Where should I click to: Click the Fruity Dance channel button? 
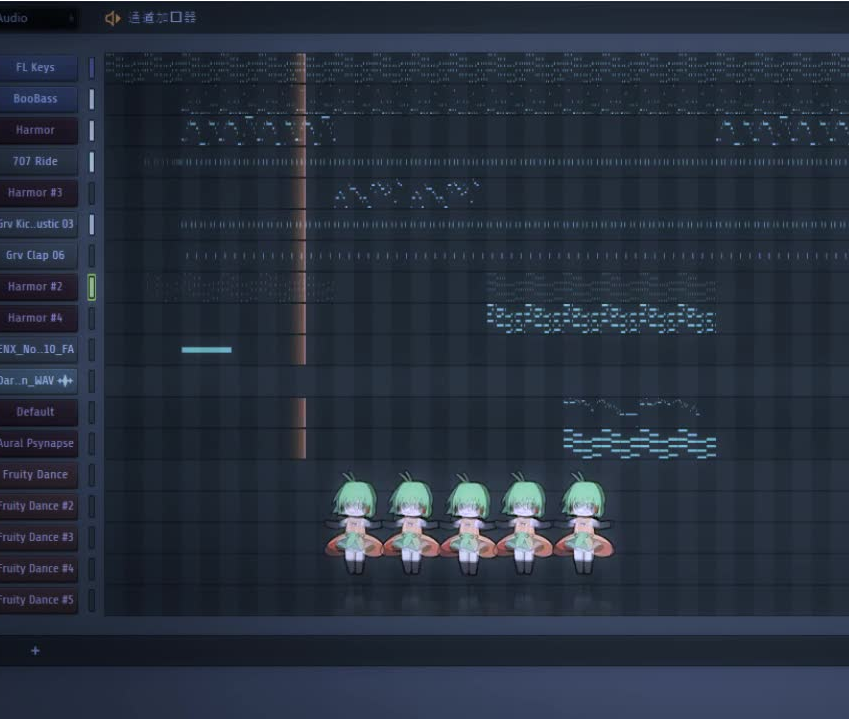click(x=38, y=475)
